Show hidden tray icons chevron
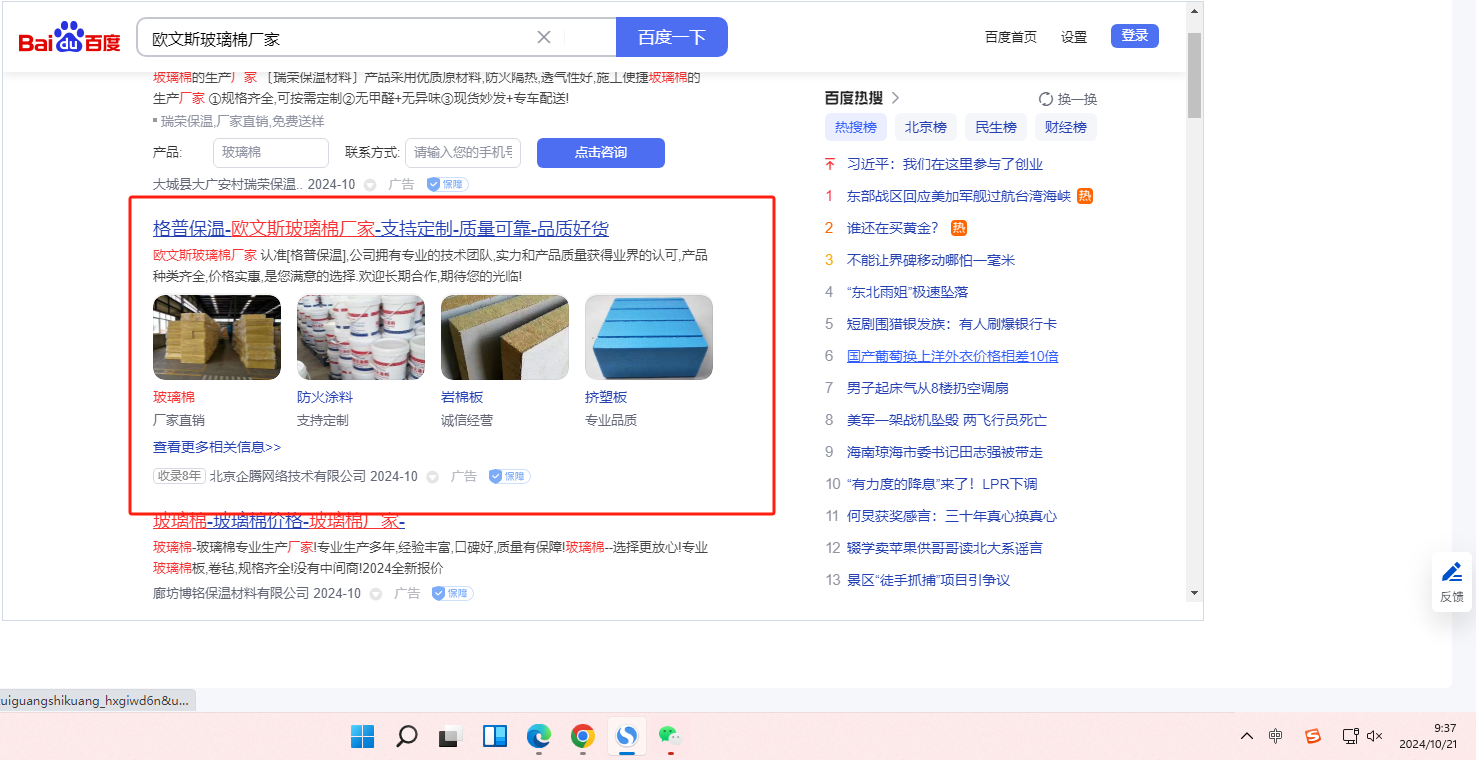This screenshot has width=1476, height=760. [1246, 736]
